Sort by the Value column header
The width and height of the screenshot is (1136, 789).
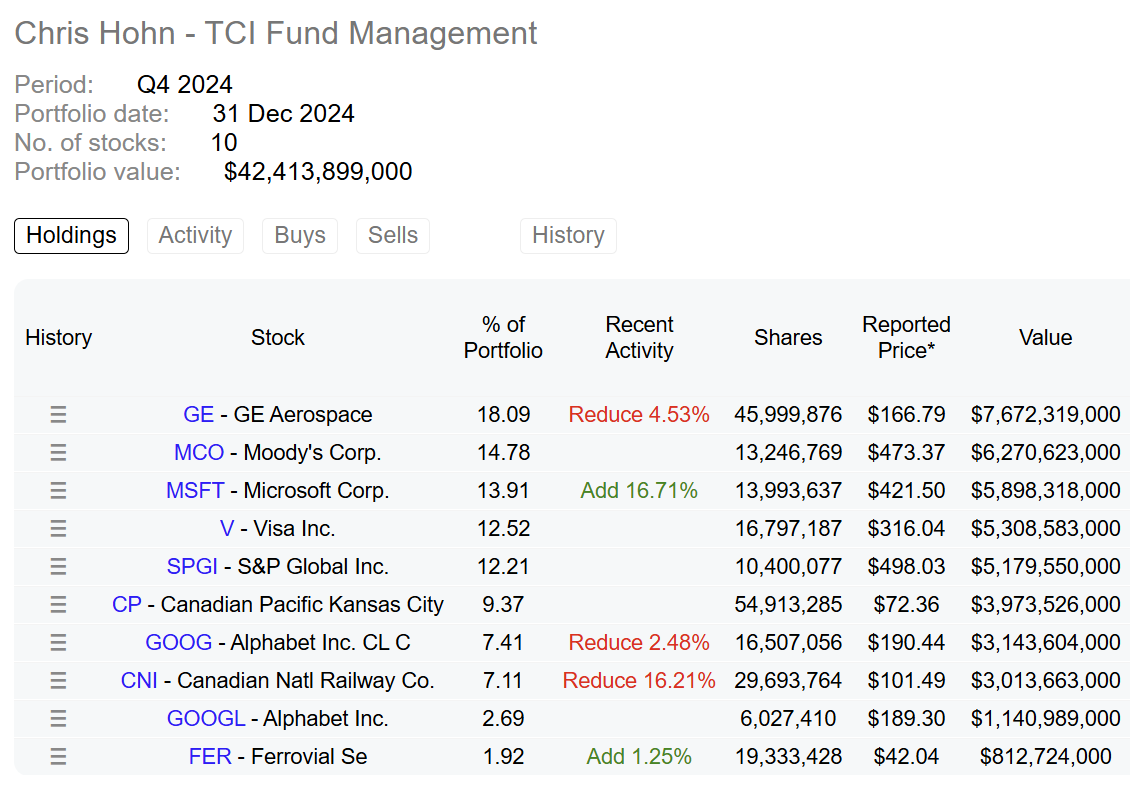(x=1045, y=338)
